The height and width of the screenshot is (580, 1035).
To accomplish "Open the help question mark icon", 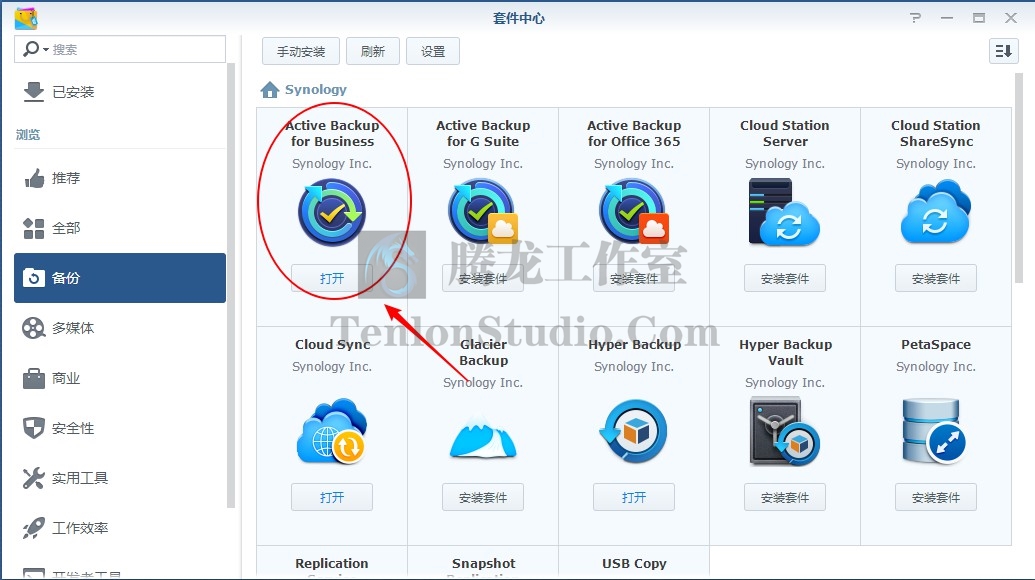I will (x=915, y=18).
